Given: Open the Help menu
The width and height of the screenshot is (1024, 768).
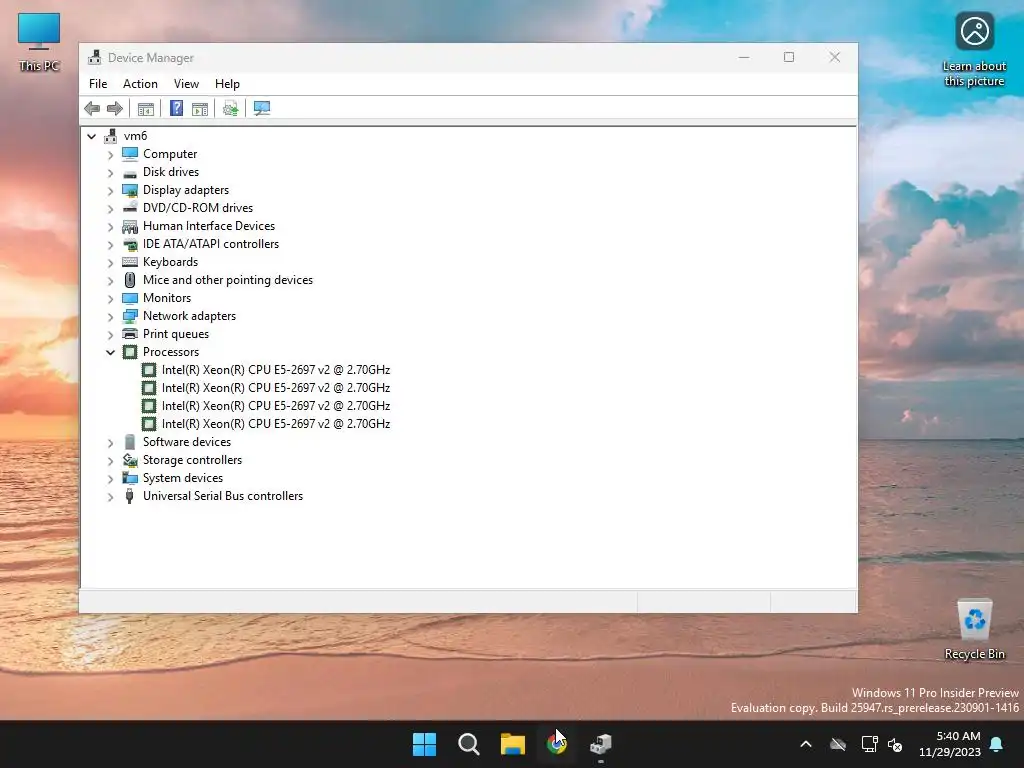Looking at the screenshot, I should [x=227, y=84].
